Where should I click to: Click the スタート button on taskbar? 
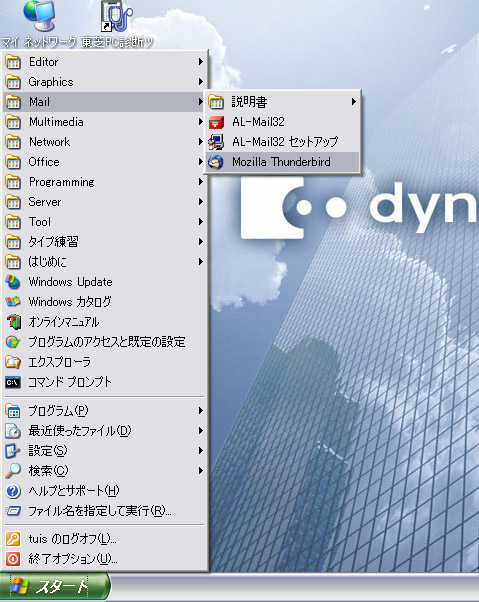54,587
